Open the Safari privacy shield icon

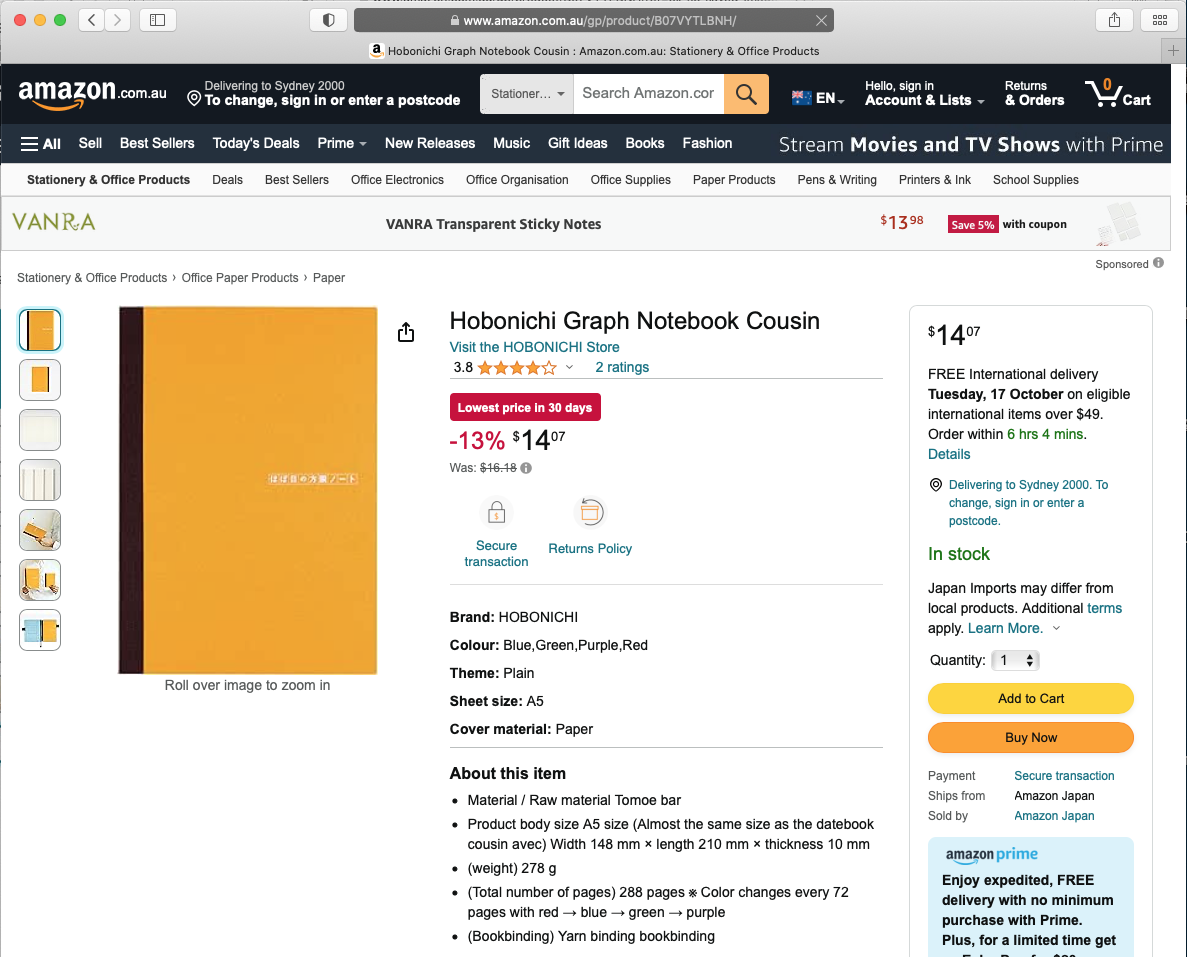328,20
